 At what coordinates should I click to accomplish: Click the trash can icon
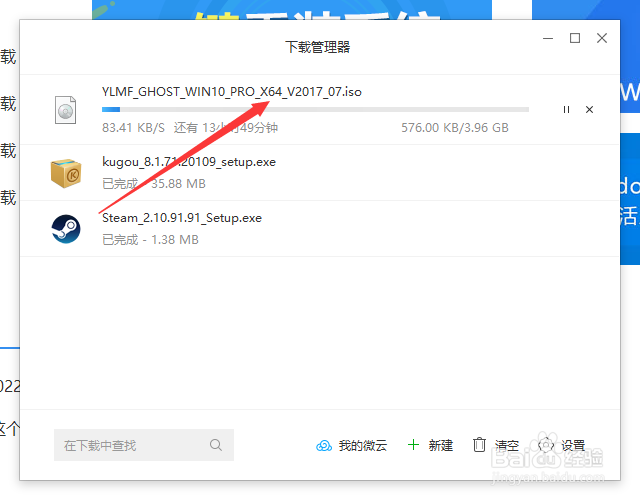(x=479, y=445)
